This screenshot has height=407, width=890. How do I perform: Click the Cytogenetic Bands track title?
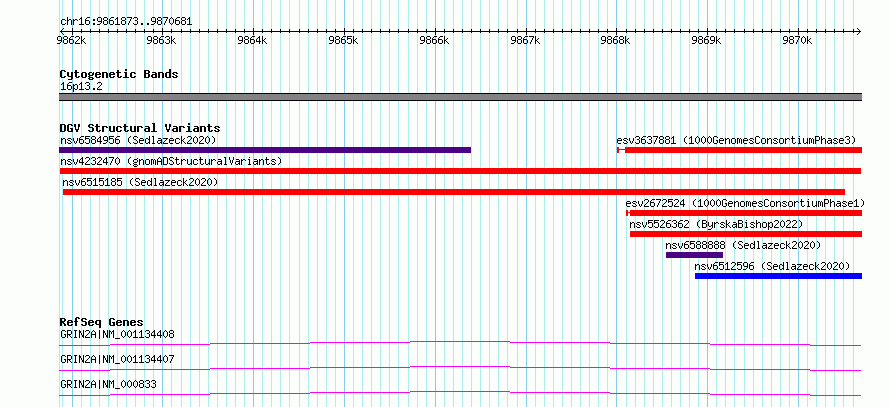pyautogui.click(x=119, y=74)
